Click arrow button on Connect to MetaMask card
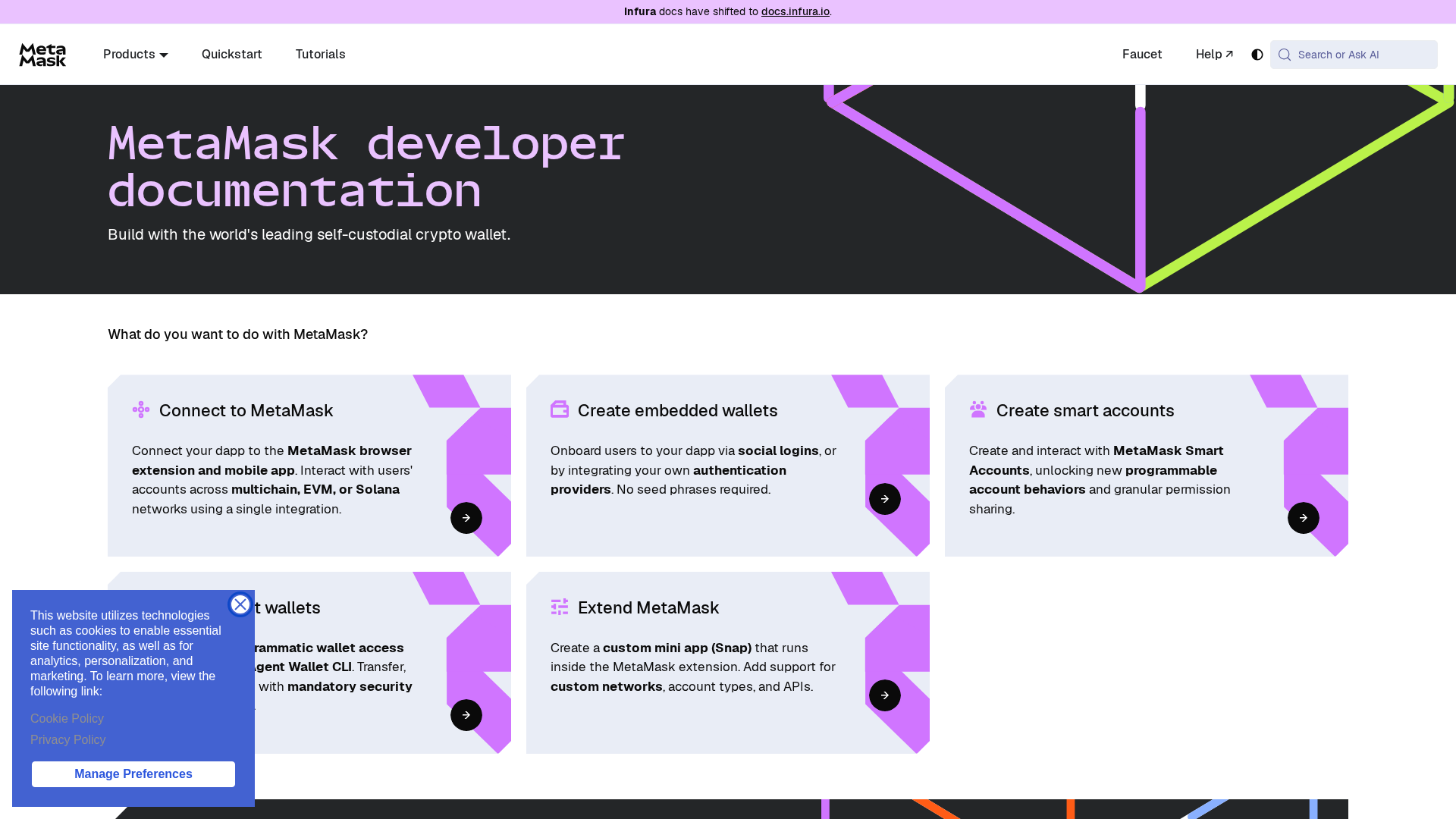This screenshot has width=1456, height=819. 466,518
